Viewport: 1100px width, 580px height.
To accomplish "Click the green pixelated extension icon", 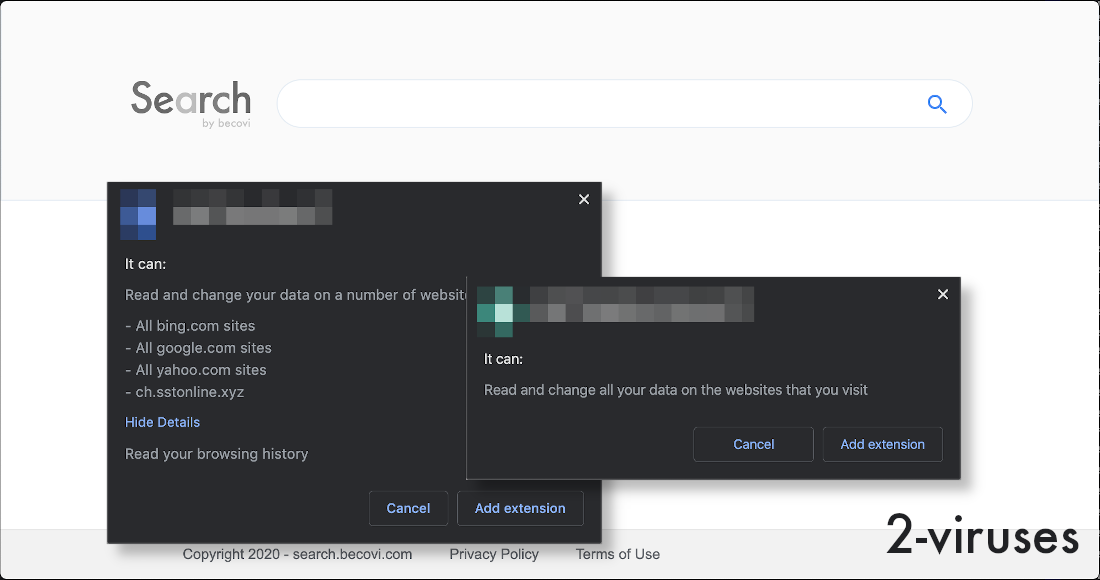I will point(495,312).
